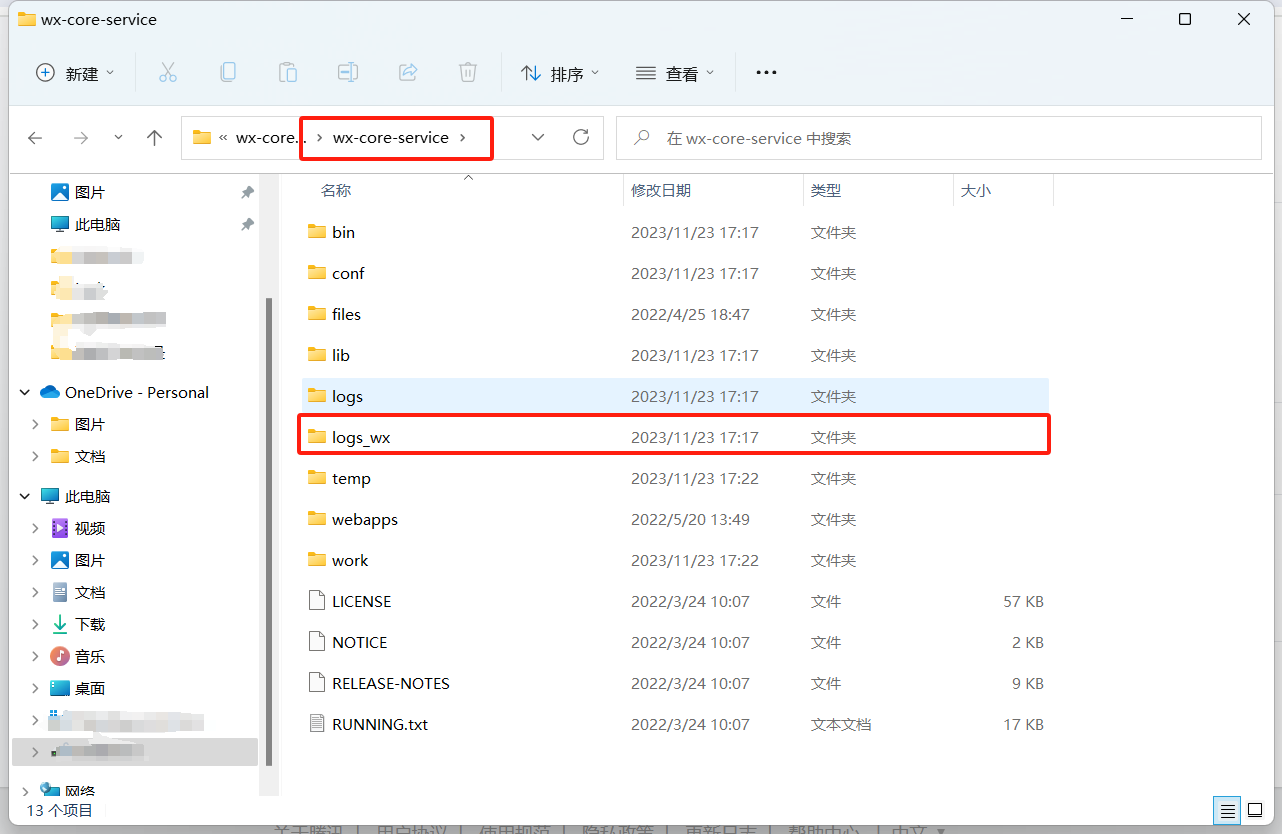Click the Paste clipboard icon
This screenshot has height=834, width=1282.
[288, 73]
